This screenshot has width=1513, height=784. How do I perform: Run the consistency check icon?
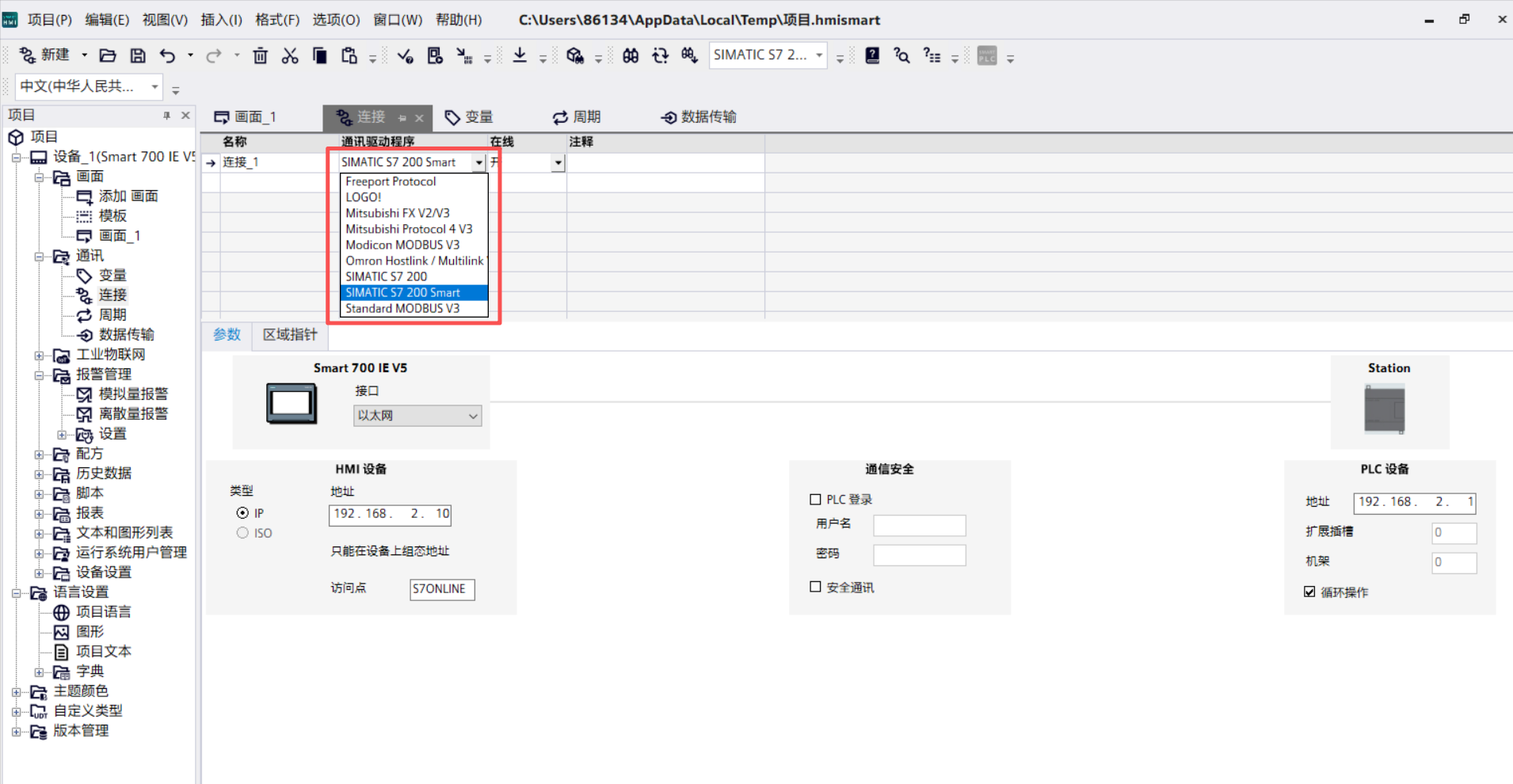[405, 55]
